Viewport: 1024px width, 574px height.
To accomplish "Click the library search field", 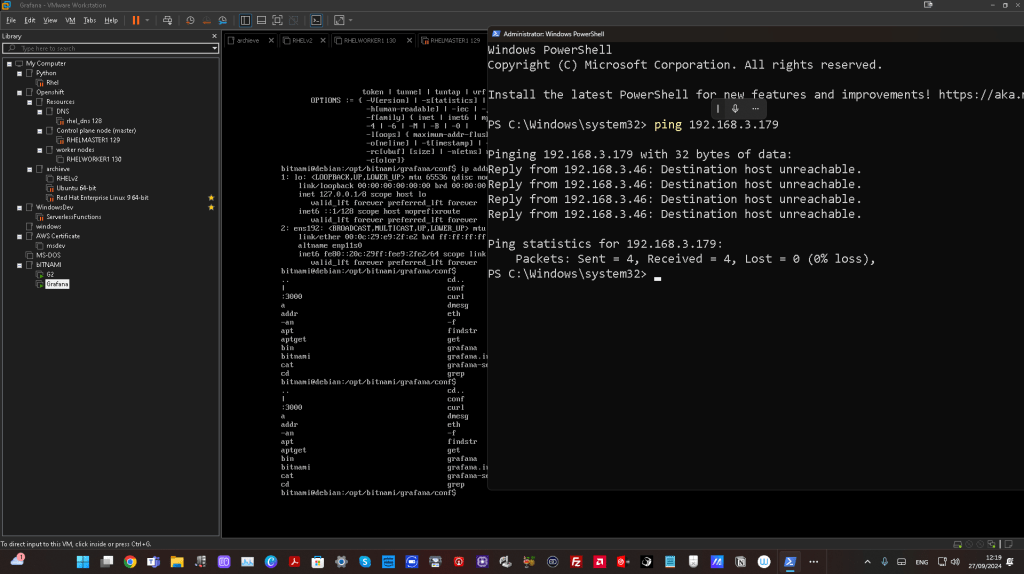I will click(108, 48).
